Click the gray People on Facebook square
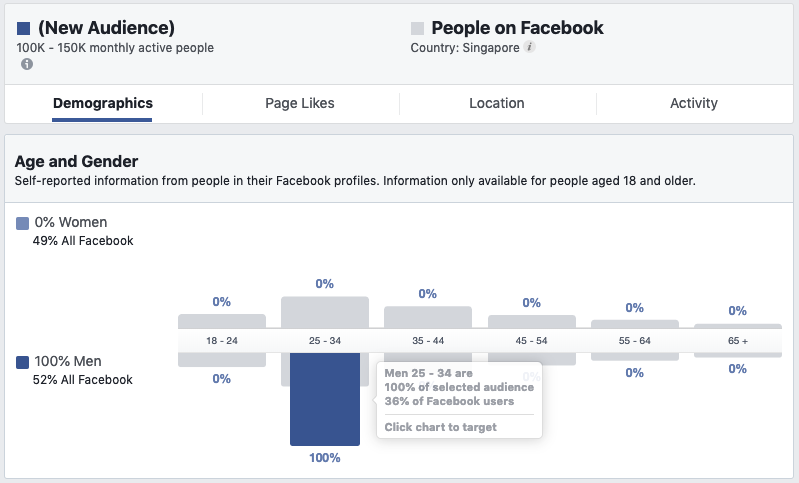 [x=418, y=28]
